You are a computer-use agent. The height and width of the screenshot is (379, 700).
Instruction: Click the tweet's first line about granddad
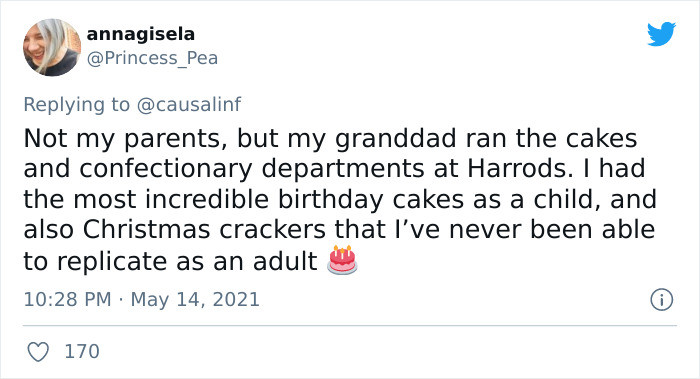330,139
